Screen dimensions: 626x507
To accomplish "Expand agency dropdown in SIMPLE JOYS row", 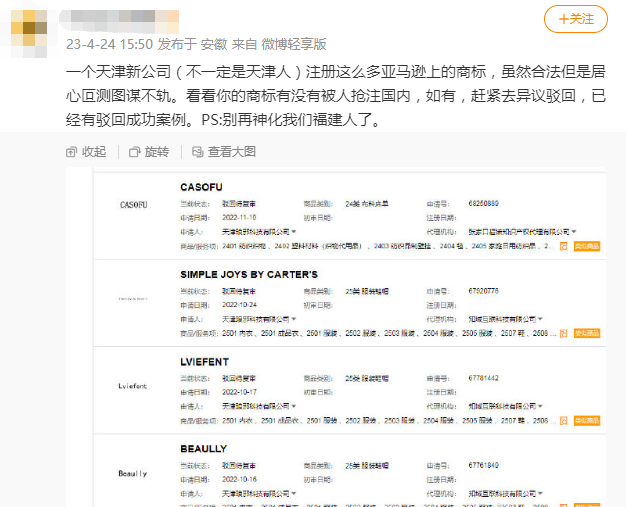I will [540, 319].
